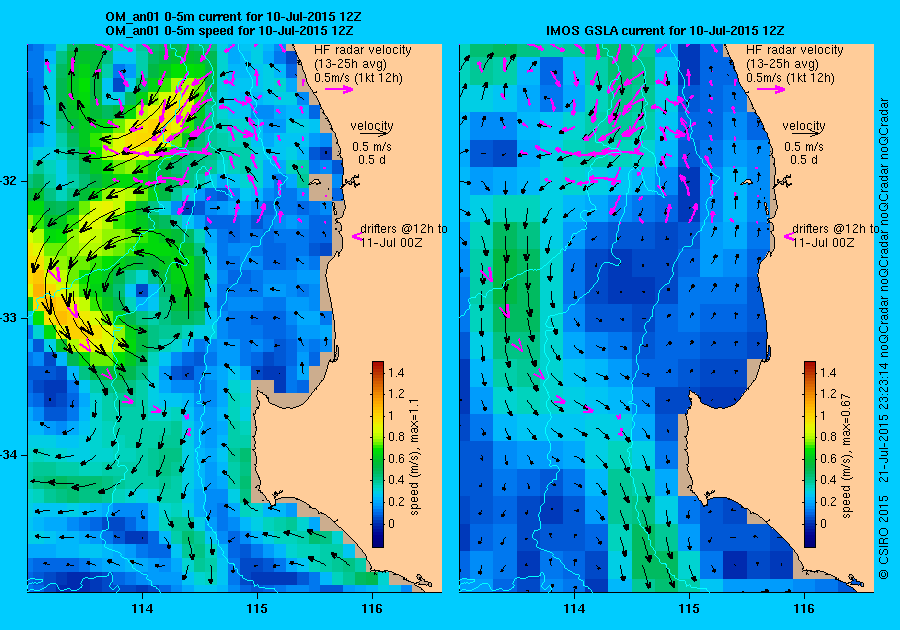900x630 pixels.
Task: Click the left map speed color bar
Action: click(x=378, y=454)
